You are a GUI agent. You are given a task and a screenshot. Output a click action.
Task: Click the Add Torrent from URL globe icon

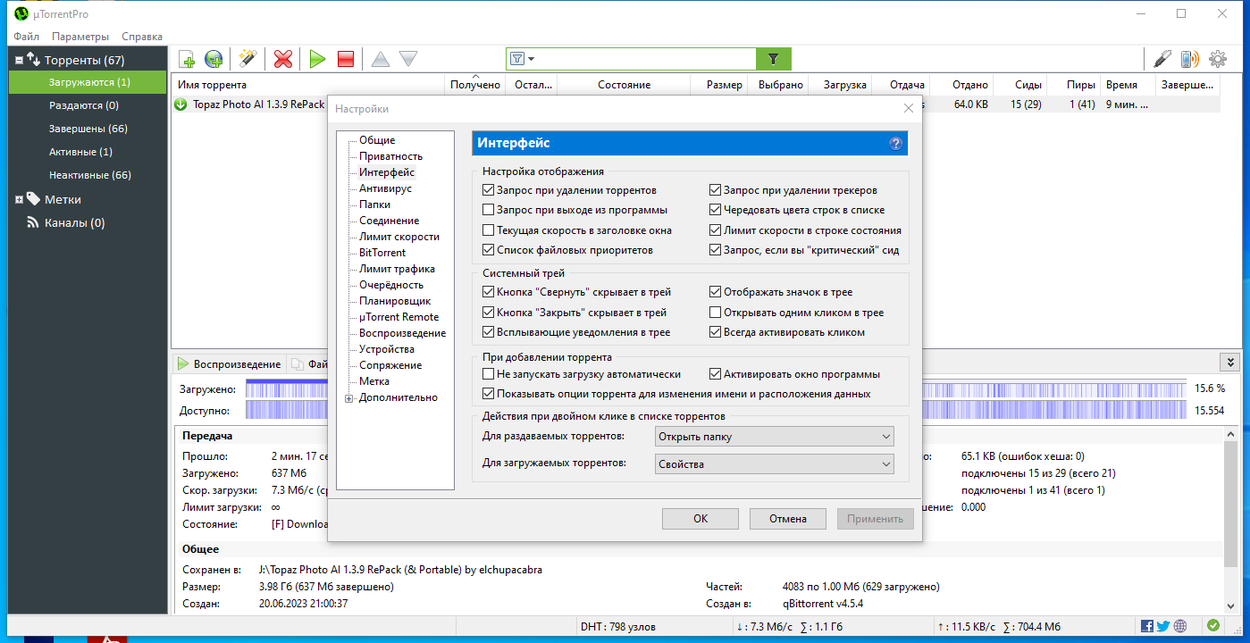point(213,59)
